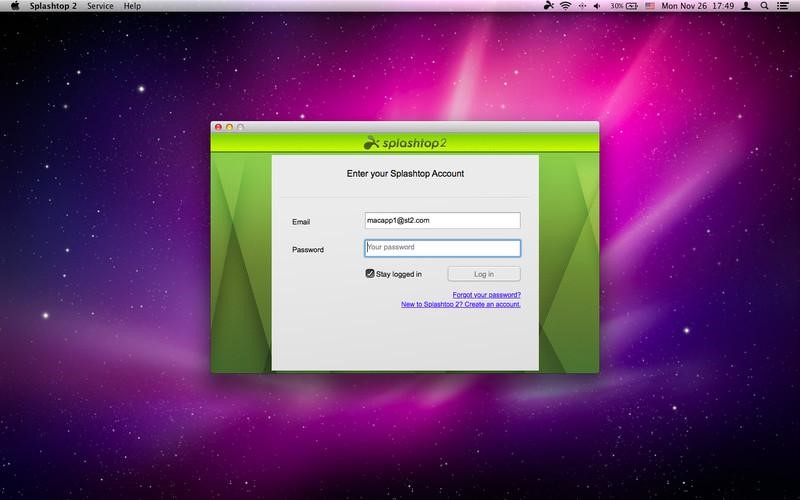This screenshot has width=800, height=500.
Task: Minimize the Splashtop login window
Action: coord(229,127)
